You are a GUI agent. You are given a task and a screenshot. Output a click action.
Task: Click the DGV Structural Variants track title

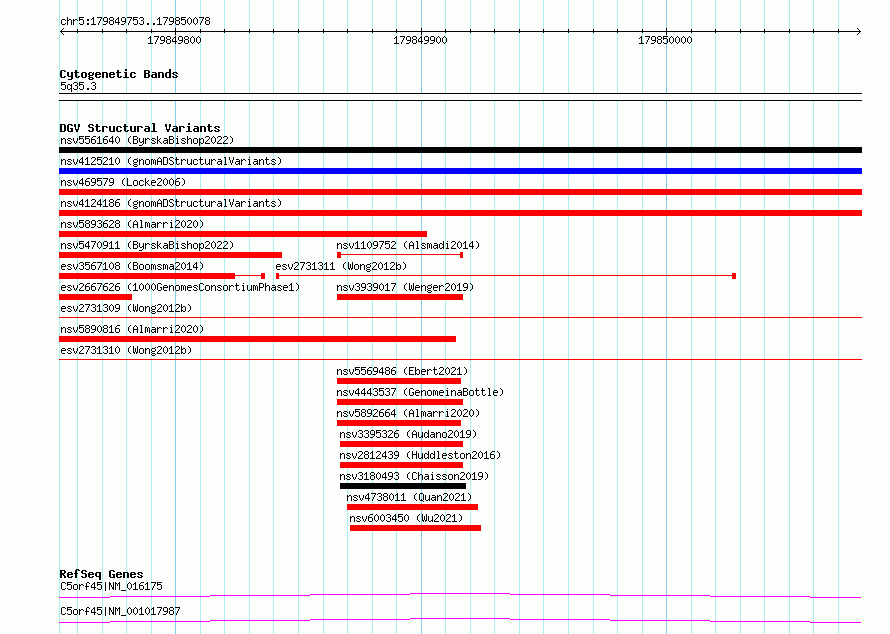(x=140, y=128)
